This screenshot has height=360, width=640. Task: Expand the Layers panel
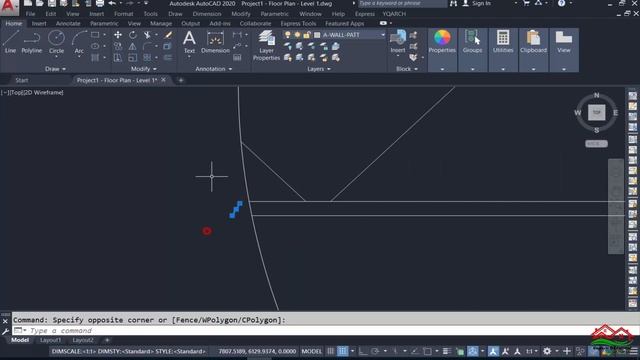coord(319,69)
